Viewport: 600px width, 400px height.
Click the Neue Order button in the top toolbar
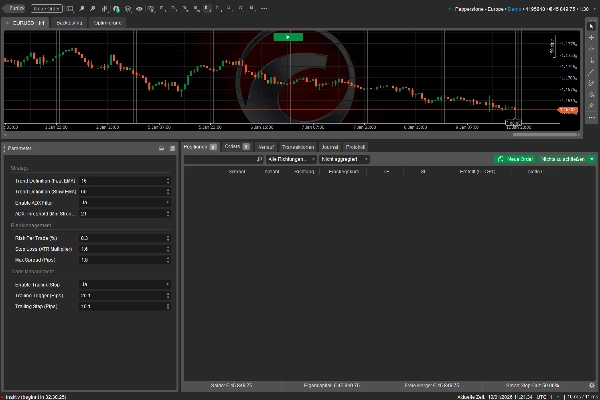point(46,8)
